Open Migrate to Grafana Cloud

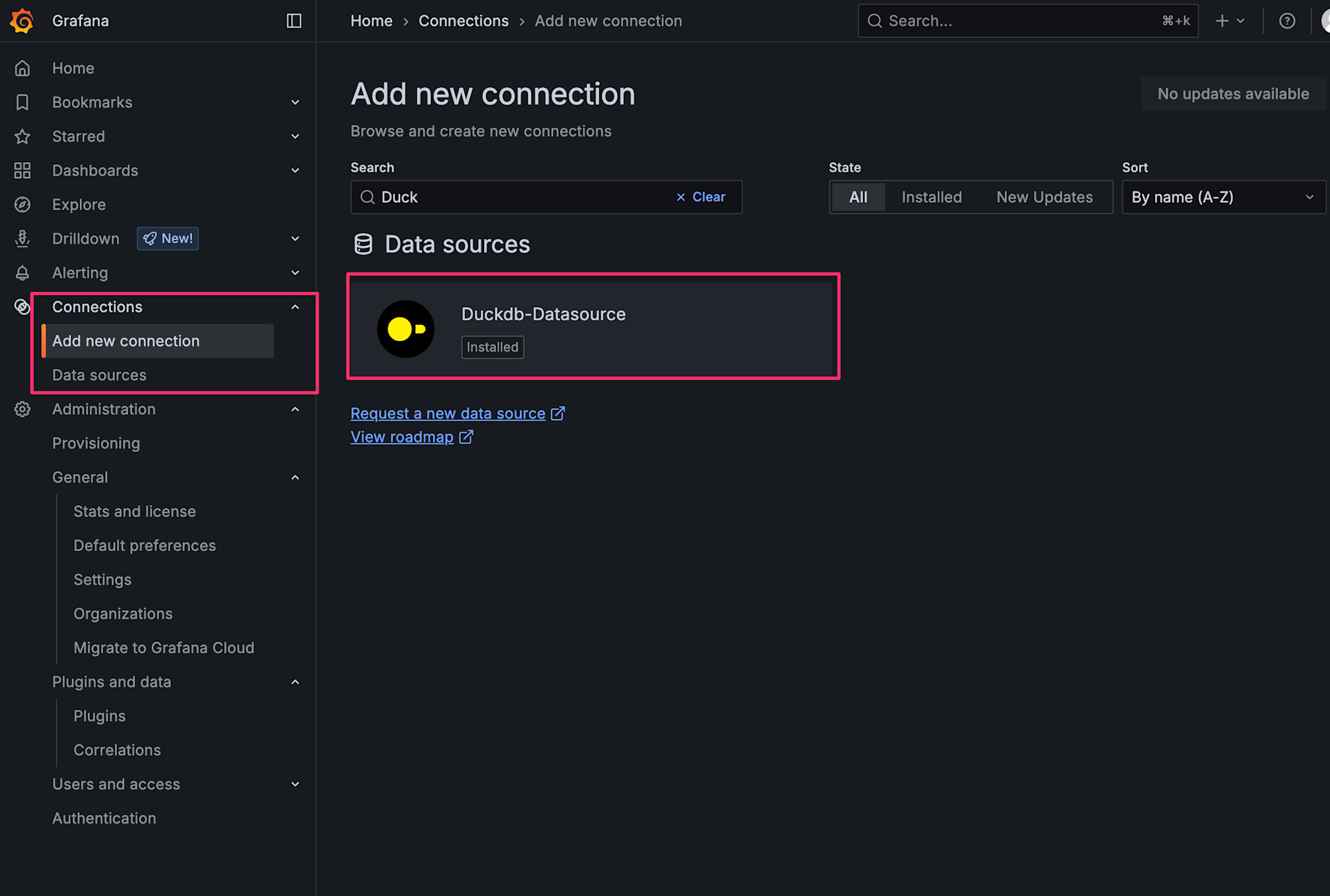coord(164,647)
